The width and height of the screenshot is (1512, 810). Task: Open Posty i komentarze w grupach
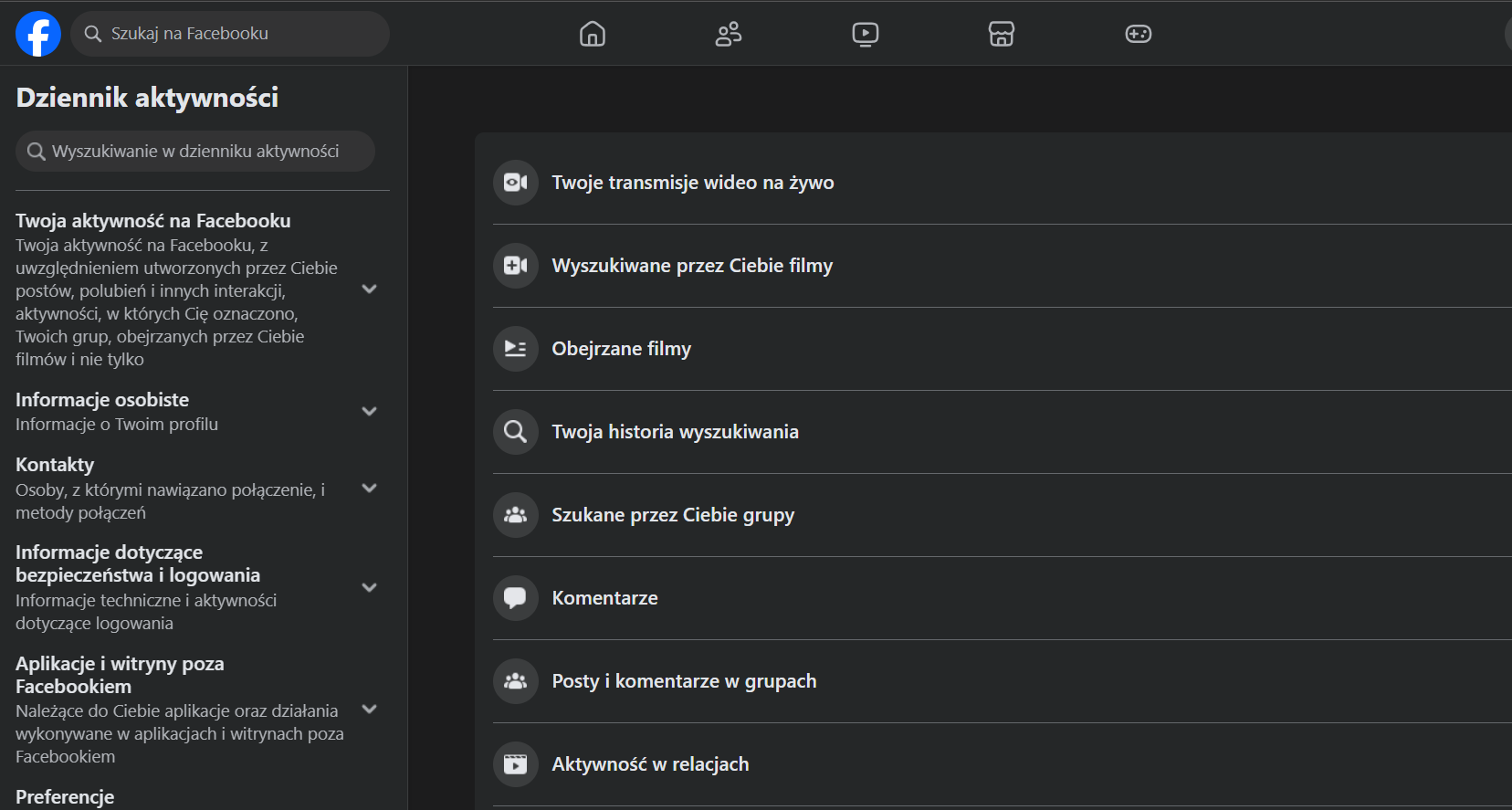[1003, 681]
